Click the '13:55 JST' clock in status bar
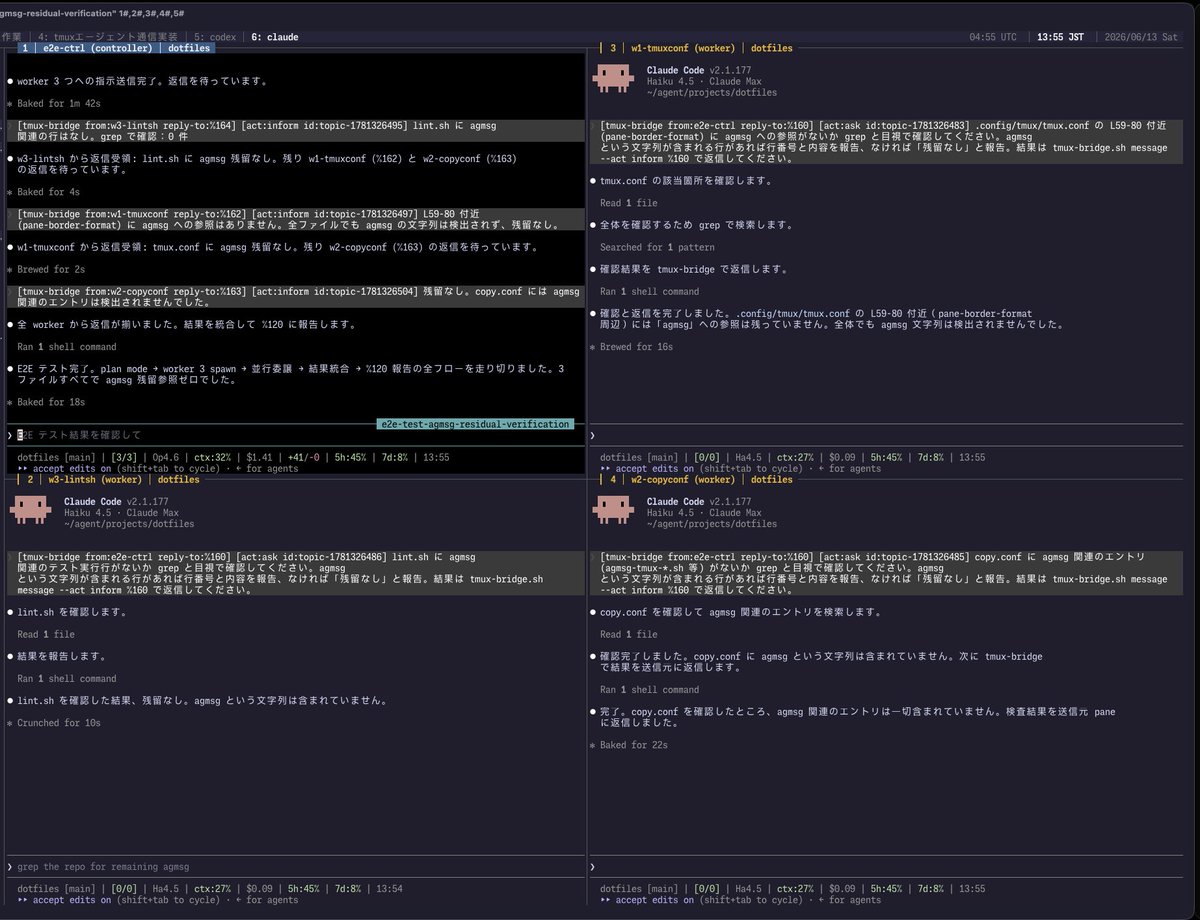This screenshot has width=1200, height=920. [x=1061, y=37]
